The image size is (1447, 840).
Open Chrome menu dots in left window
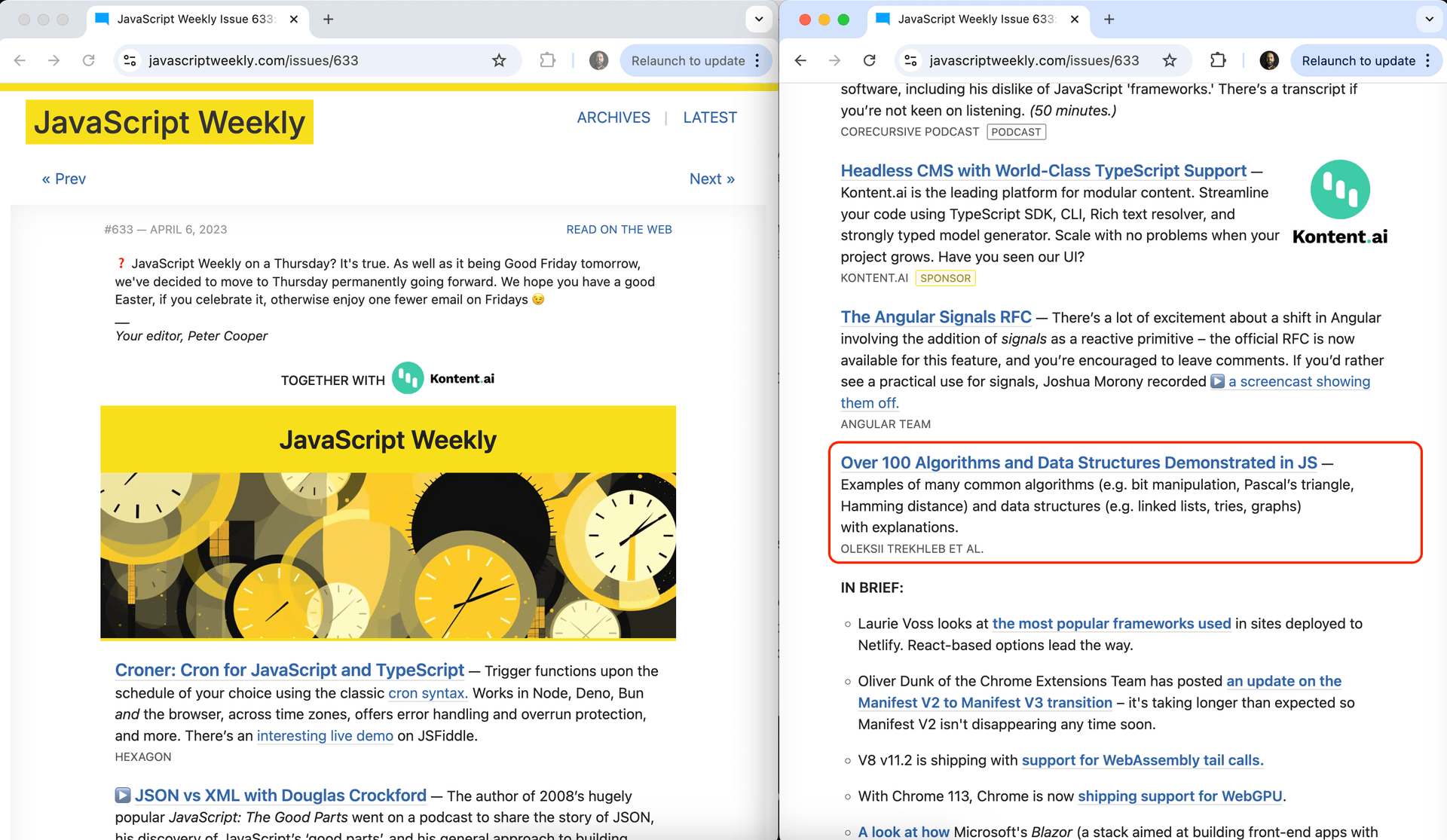coord(757,60)
